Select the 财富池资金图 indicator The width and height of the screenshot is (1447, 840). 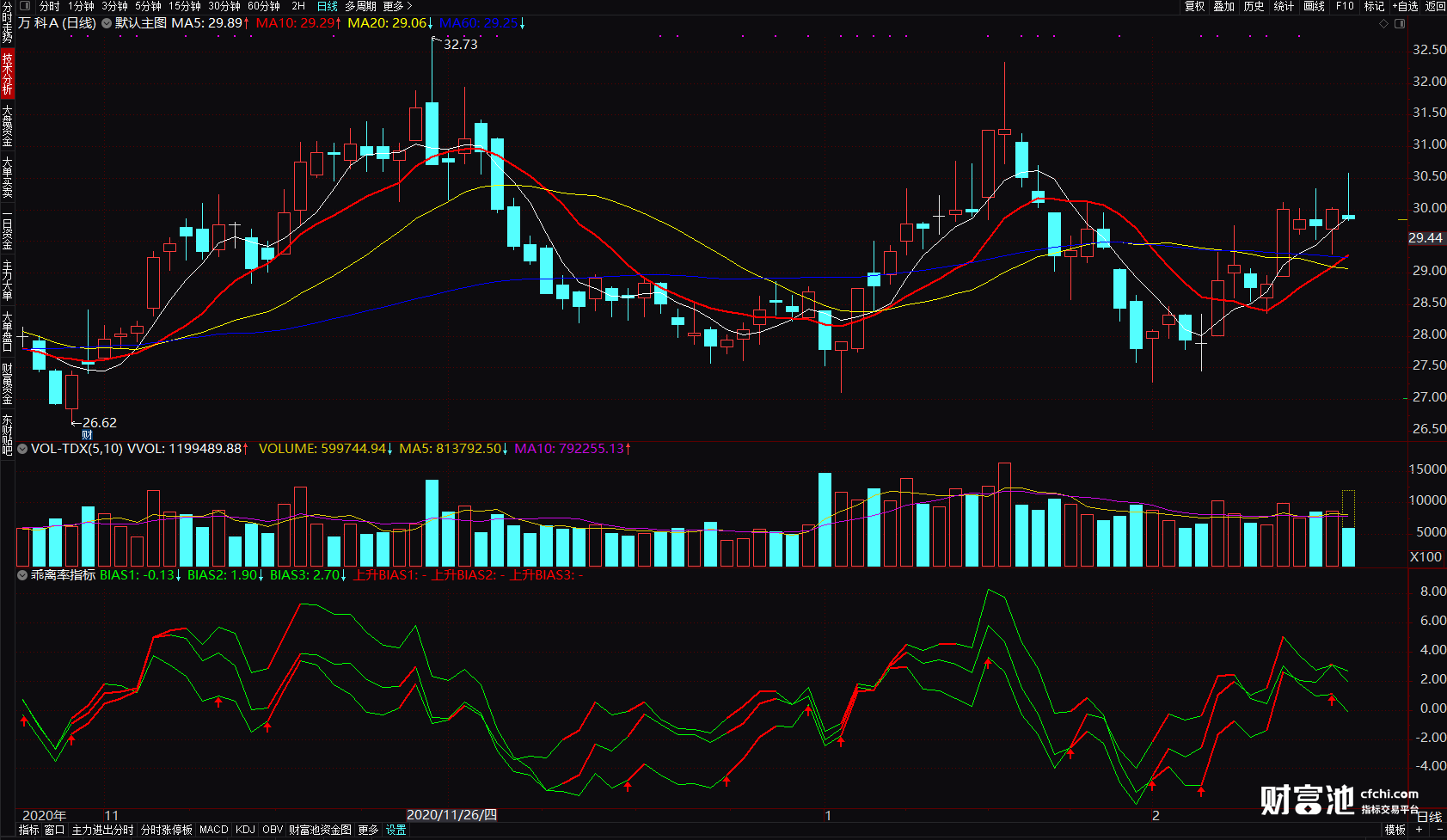[320, 830]
